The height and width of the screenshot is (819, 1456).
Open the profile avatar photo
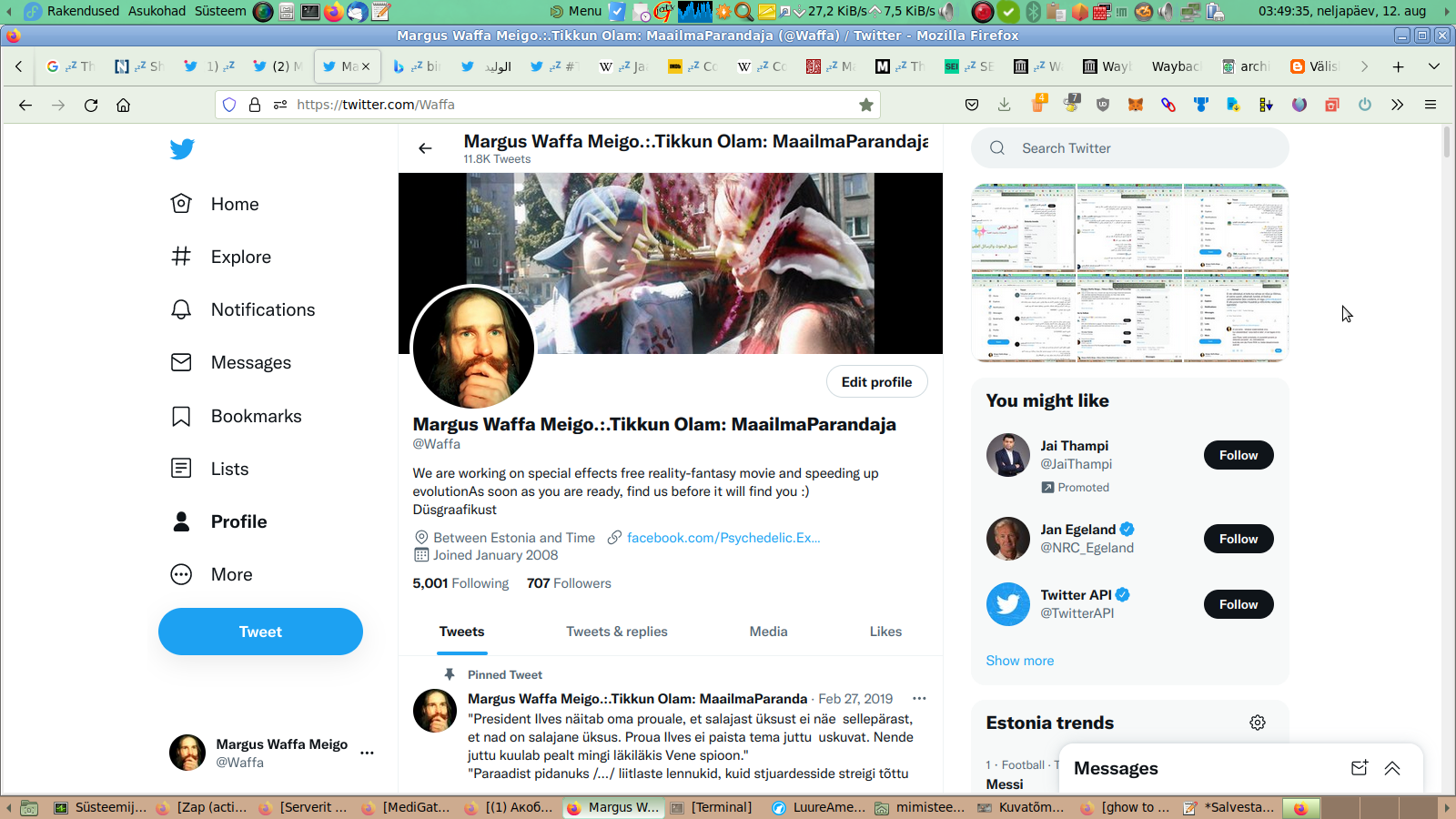(473, 347)
